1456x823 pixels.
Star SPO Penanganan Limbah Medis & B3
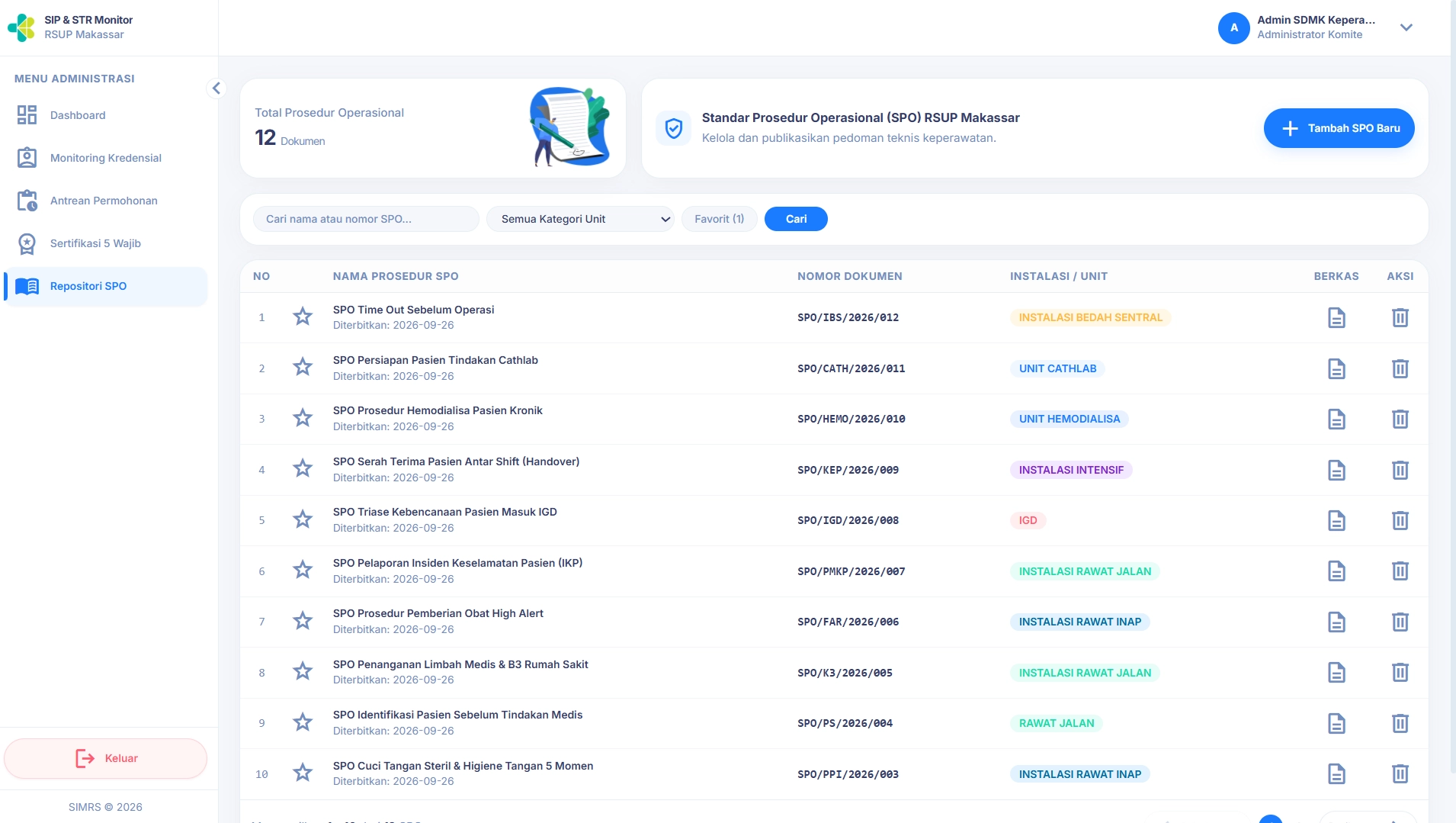tap(303, 670)
